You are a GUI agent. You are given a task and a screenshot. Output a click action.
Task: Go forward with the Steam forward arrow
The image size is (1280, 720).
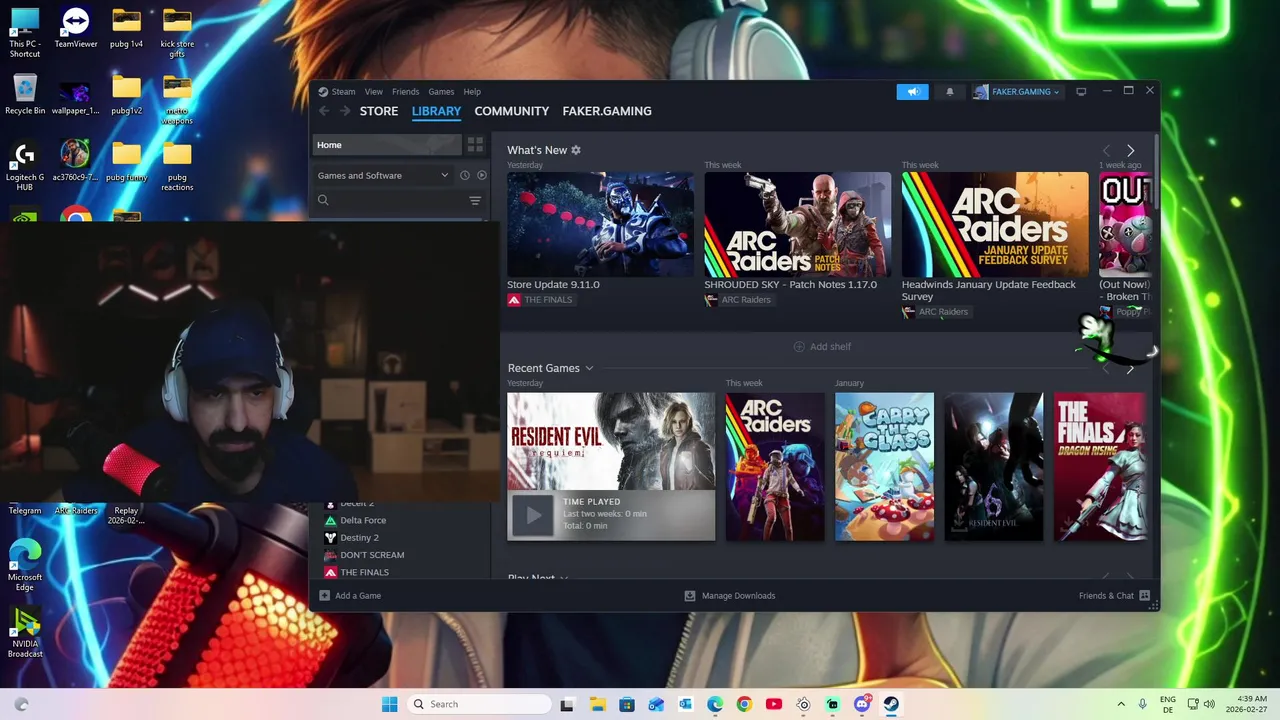click(344, 111)
